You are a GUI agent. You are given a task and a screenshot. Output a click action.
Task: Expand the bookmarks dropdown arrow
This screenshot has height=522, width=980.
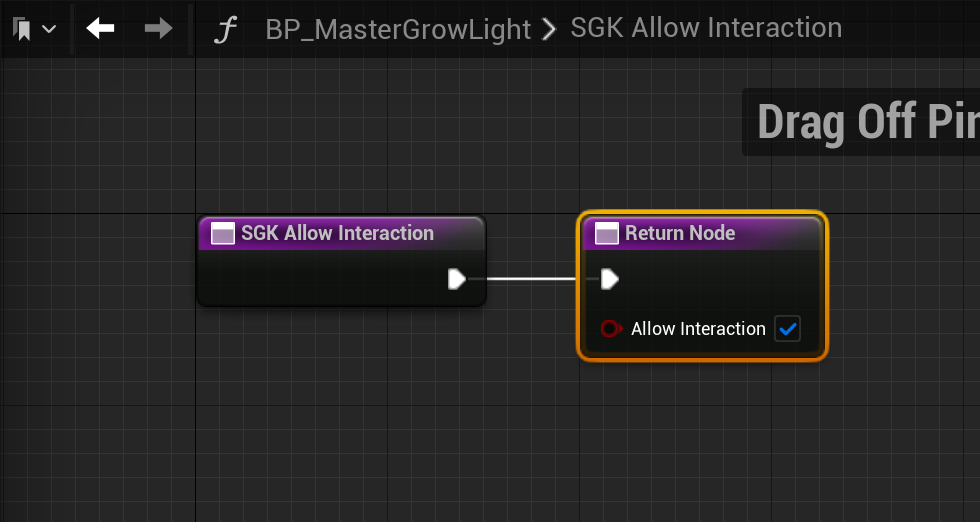pyautogui.click(x=48, y=29)
